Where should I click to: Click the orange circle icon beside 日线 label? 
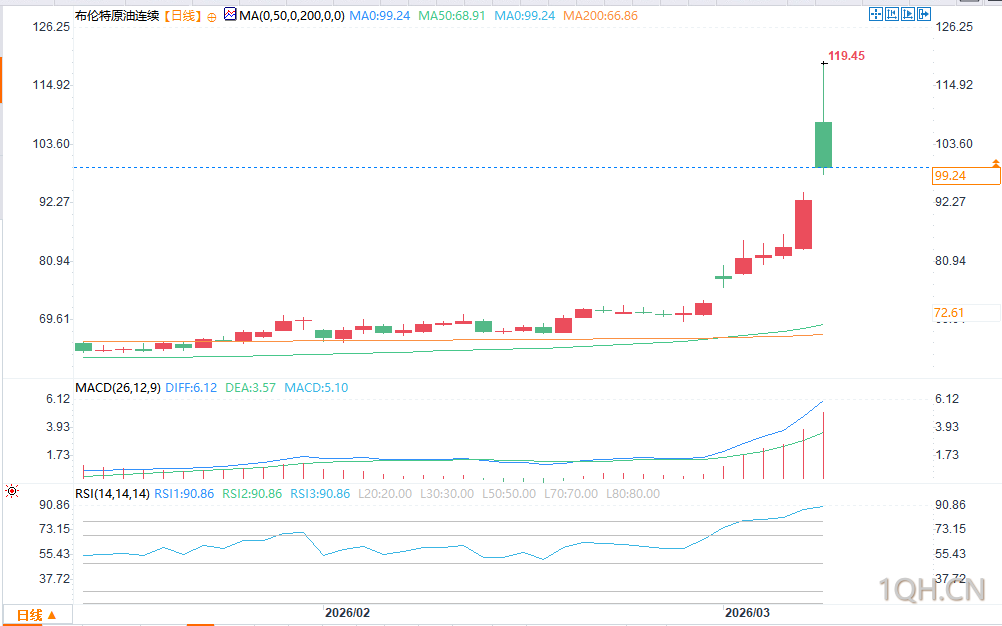[212, 17]
